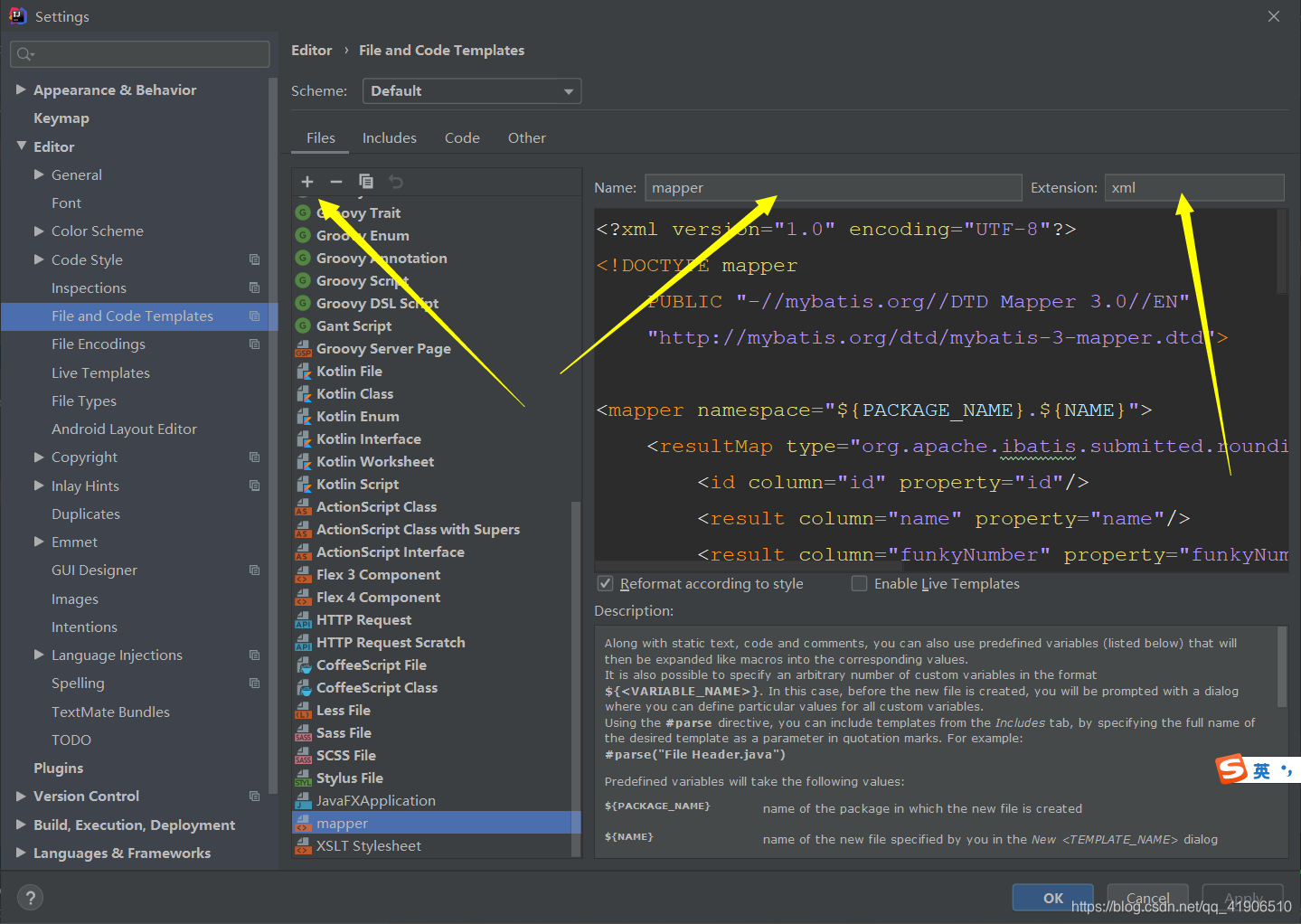
Task: Open the Plugins settings page
Action: tap(58, 768)
